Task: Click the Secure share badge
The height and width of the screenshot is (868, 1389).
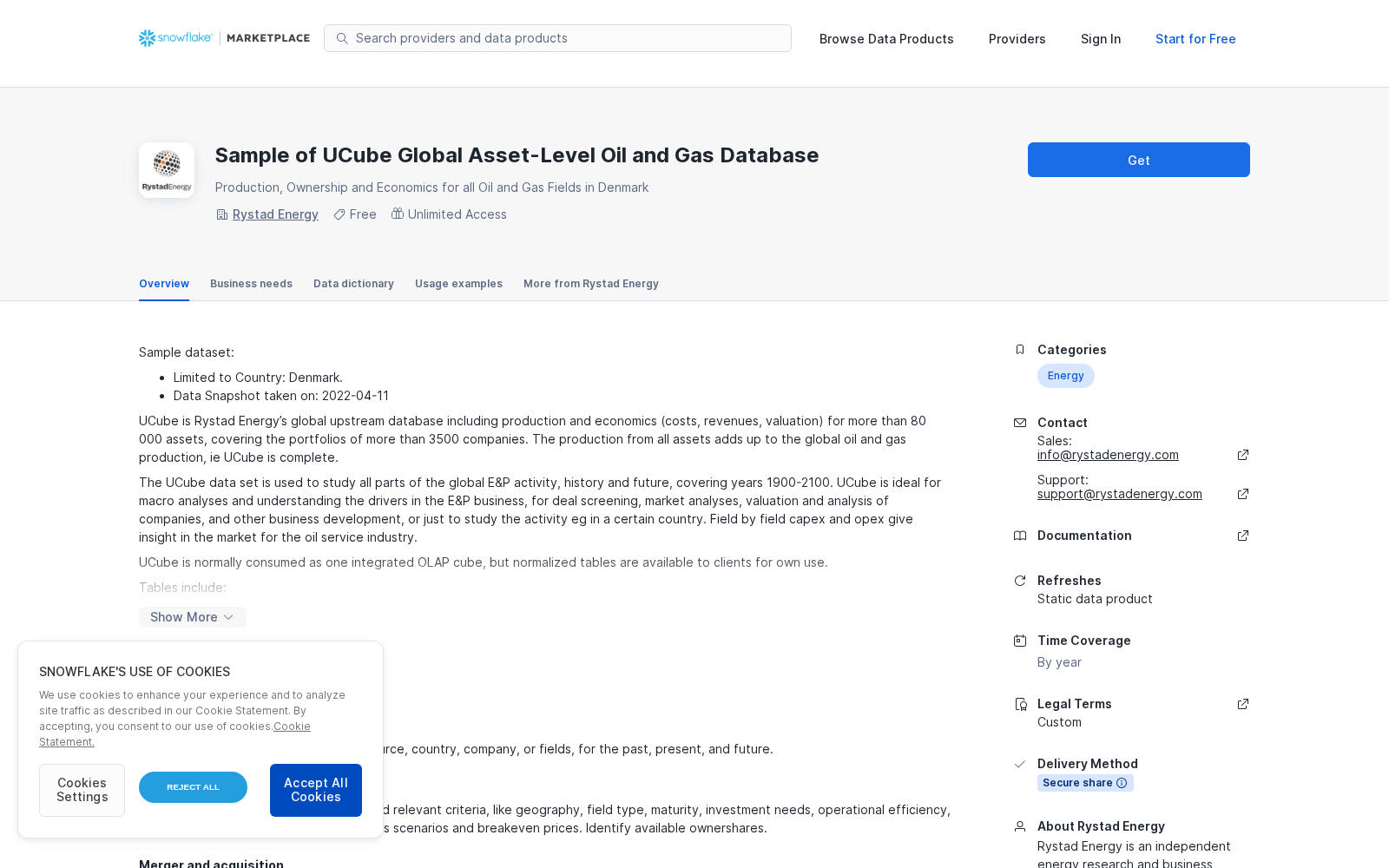Action: (x=1085, y=783)
